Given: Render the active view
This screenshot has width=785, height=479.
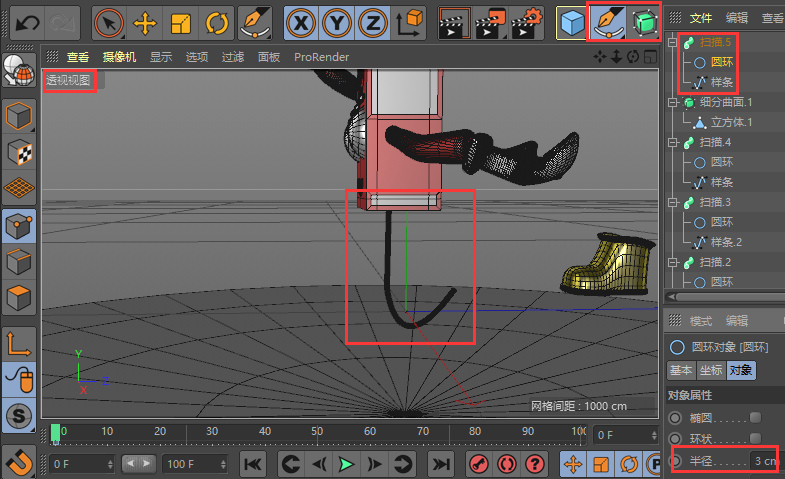Looking at the screenshot, I should tap(454, 23).
